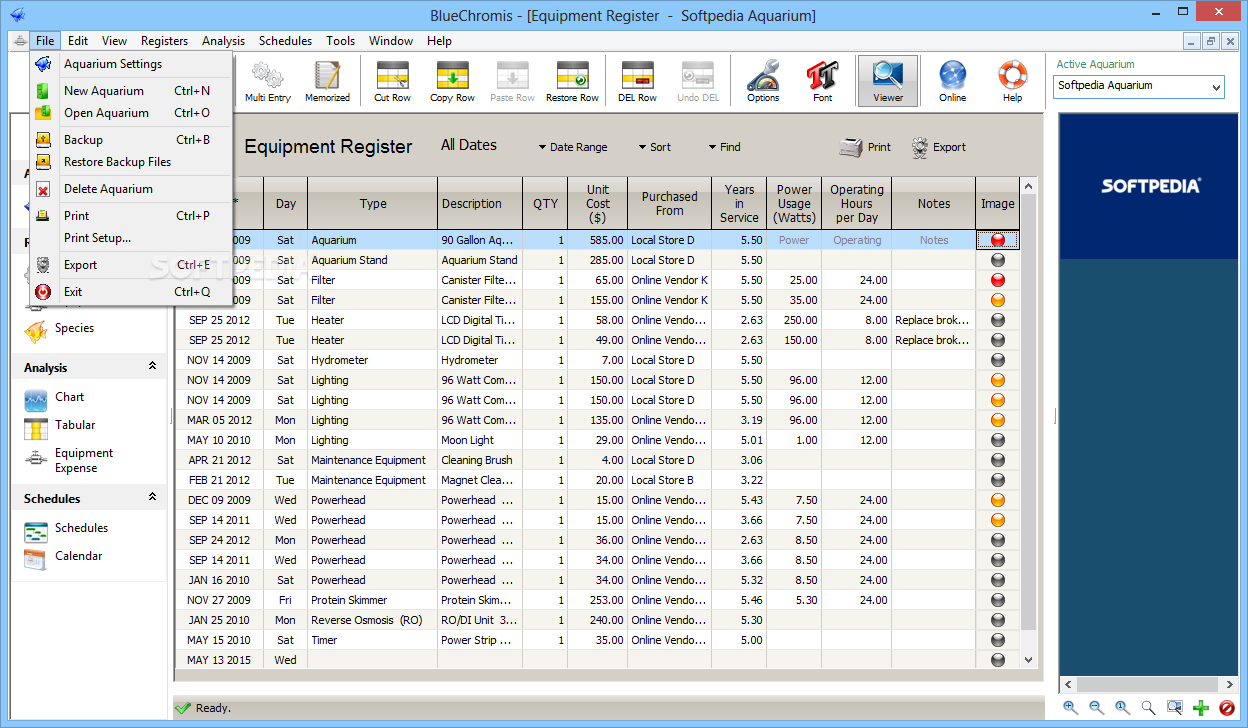This screenshot has width=1248, height=728.
Task: Click zoom in magnifier in viewer
Action: tap(1071, 707)
